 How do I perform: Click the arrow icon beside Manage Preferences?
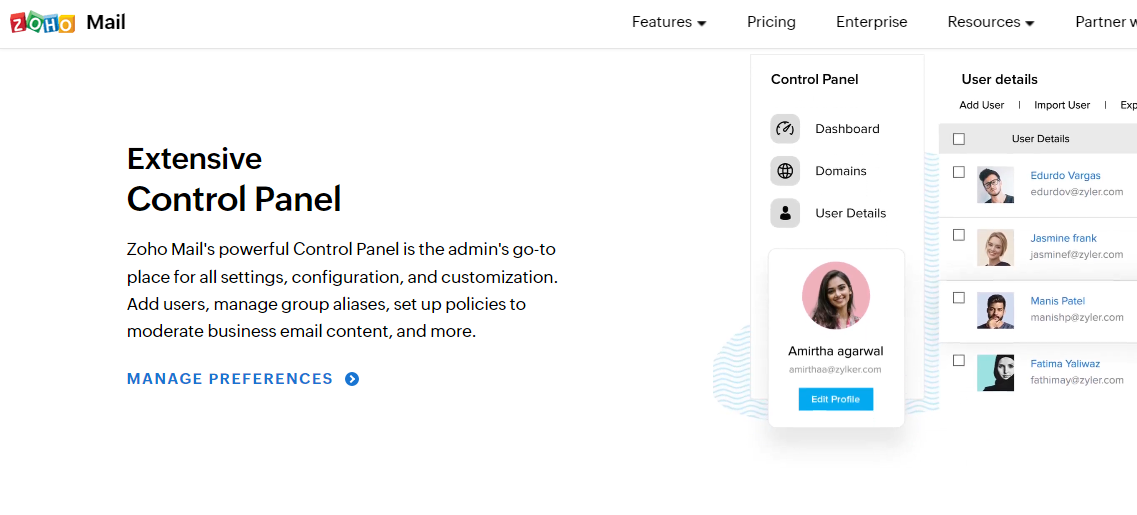tap(352, 379)
